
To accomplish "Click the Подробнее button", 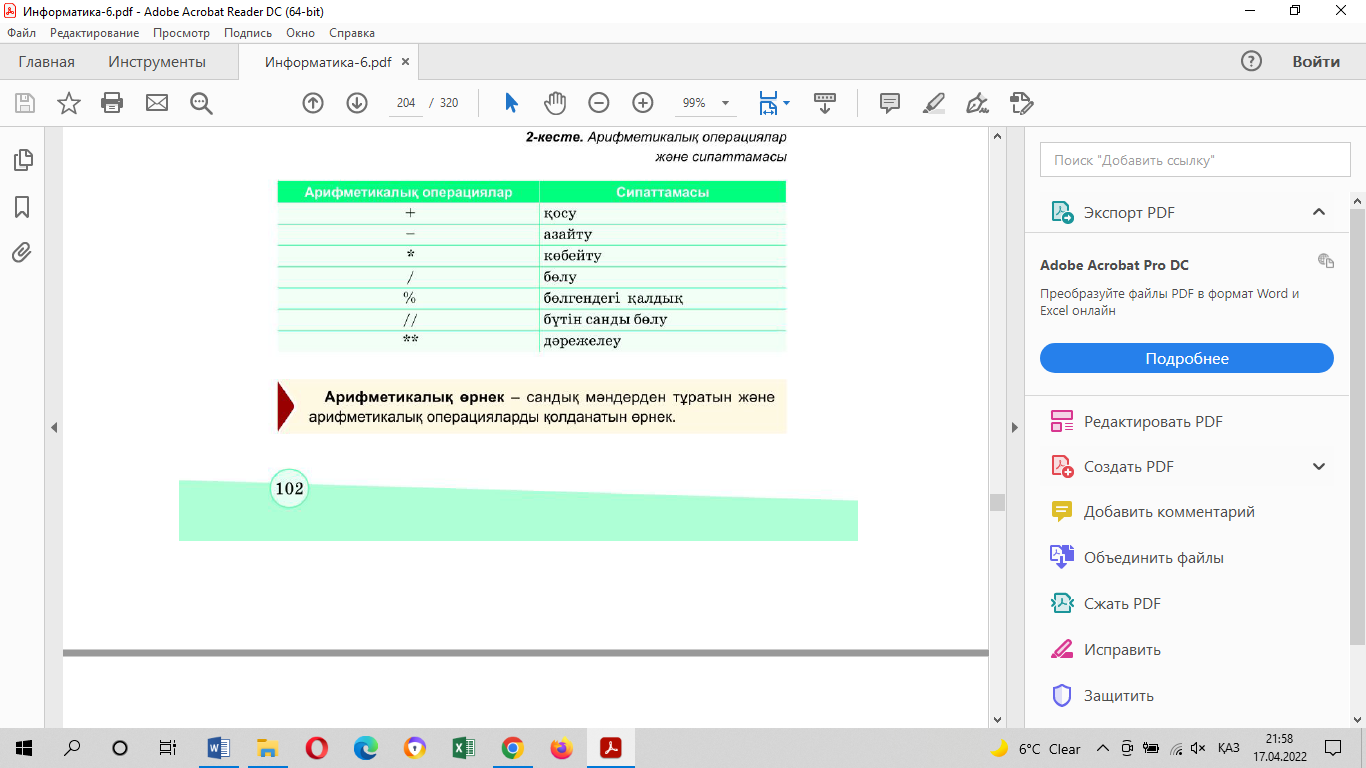I will point(1186,359).
